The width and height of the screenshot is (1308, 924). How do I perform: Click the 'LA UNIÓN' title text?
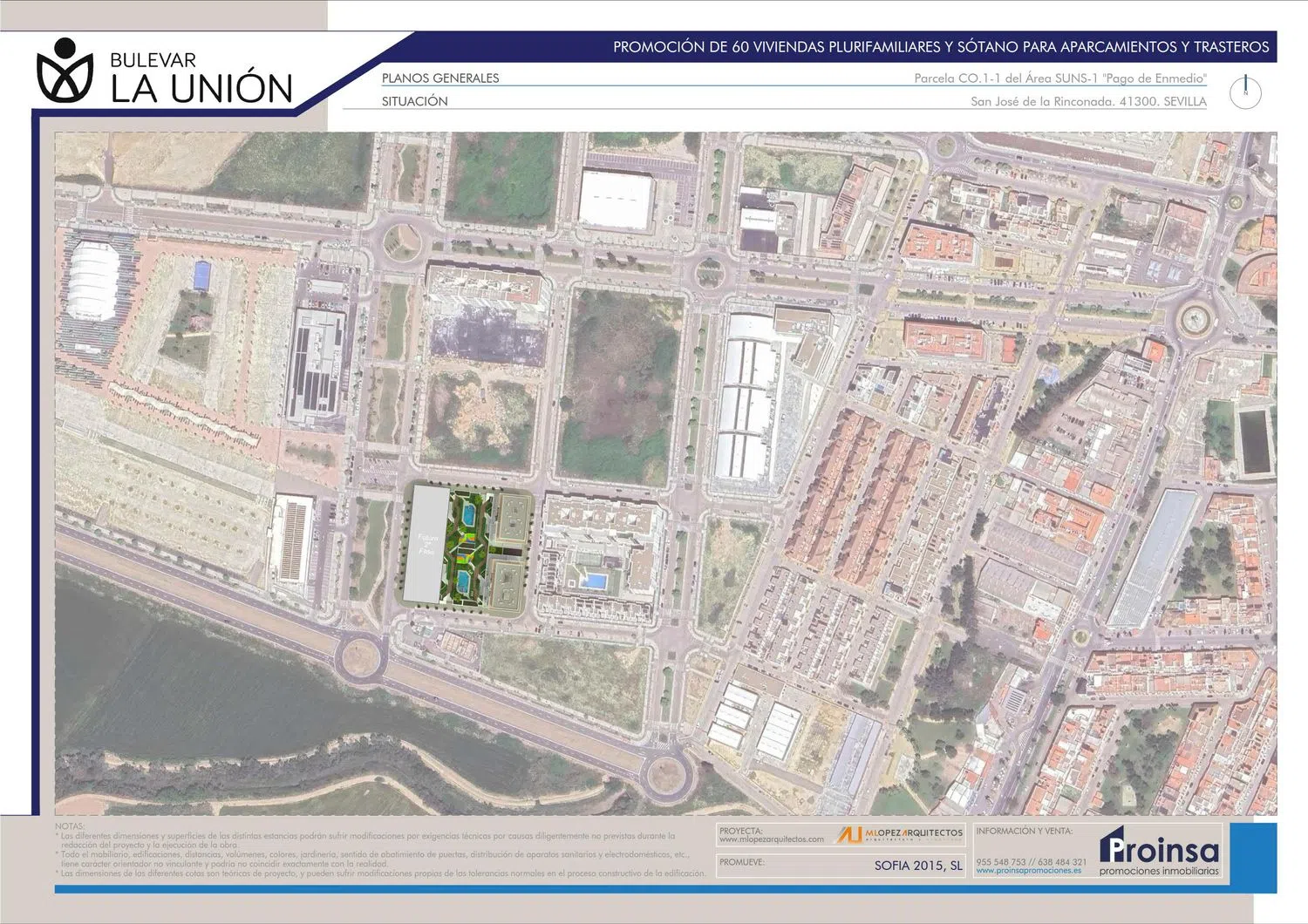(x=201, y=89)
